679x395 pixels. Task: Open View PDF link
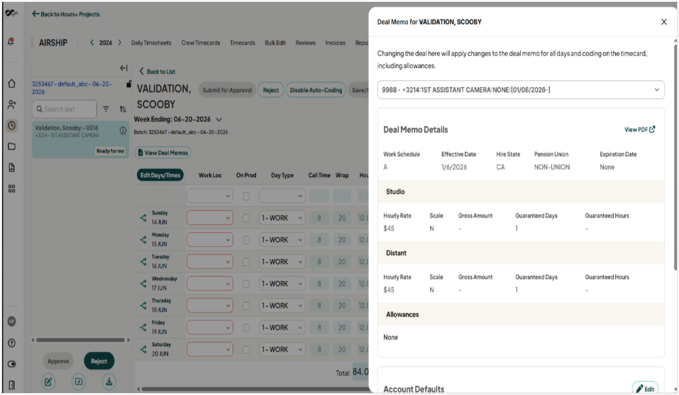pyautogui.click(x=640, y=130)
